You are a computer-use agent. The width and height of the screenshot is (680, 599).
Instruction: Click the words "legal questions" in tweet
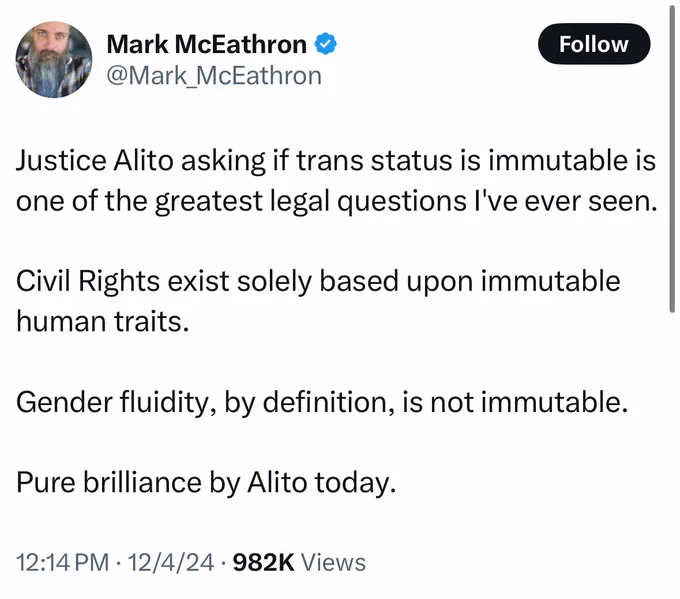[368, 202]
